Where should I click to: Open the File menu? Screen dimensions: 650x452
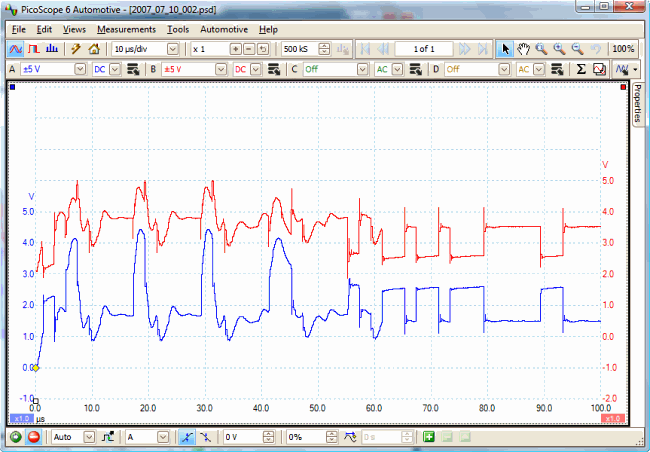click(19, 29)
